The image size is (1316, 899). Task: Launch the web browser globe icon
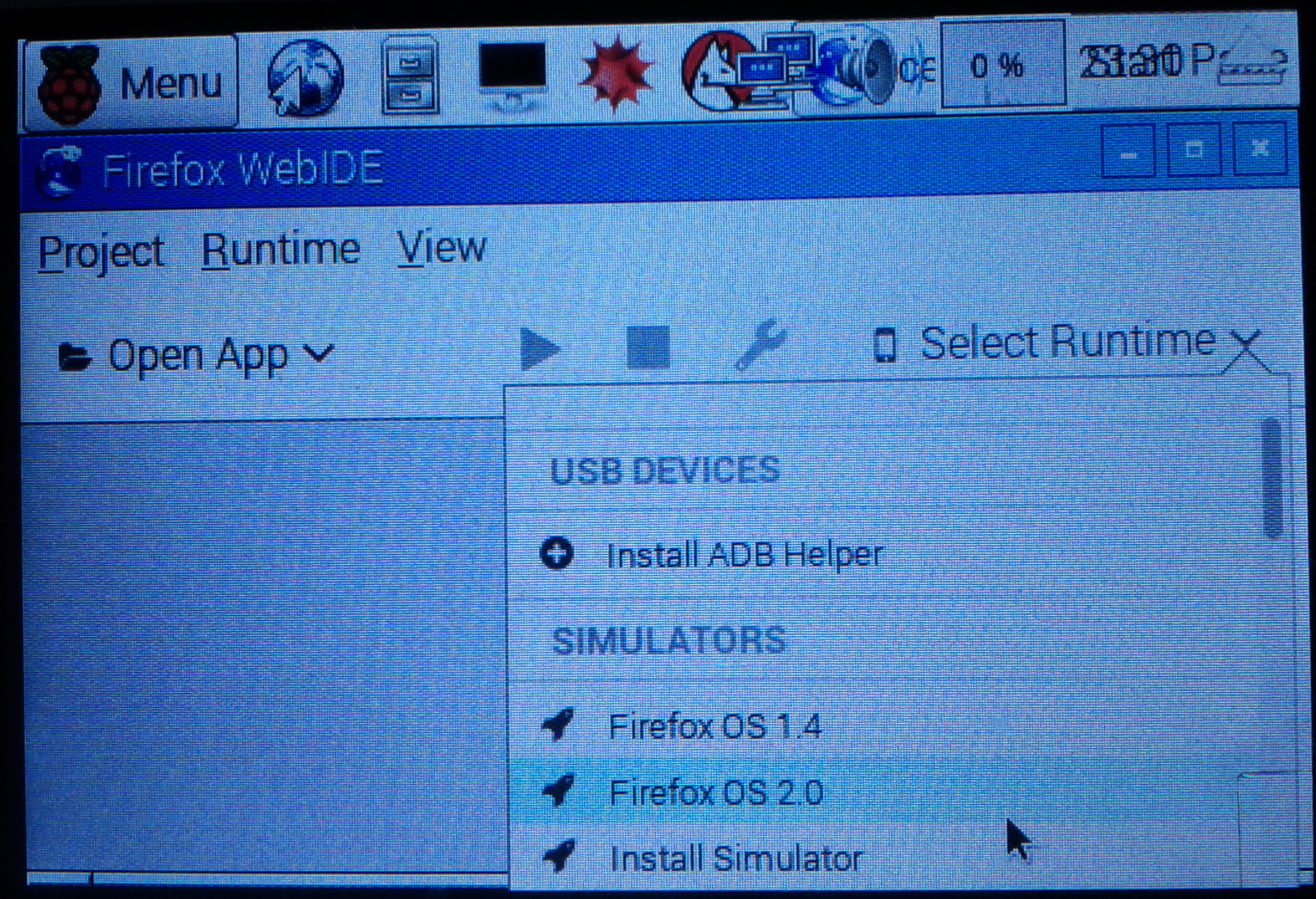(x=305, y=78)
